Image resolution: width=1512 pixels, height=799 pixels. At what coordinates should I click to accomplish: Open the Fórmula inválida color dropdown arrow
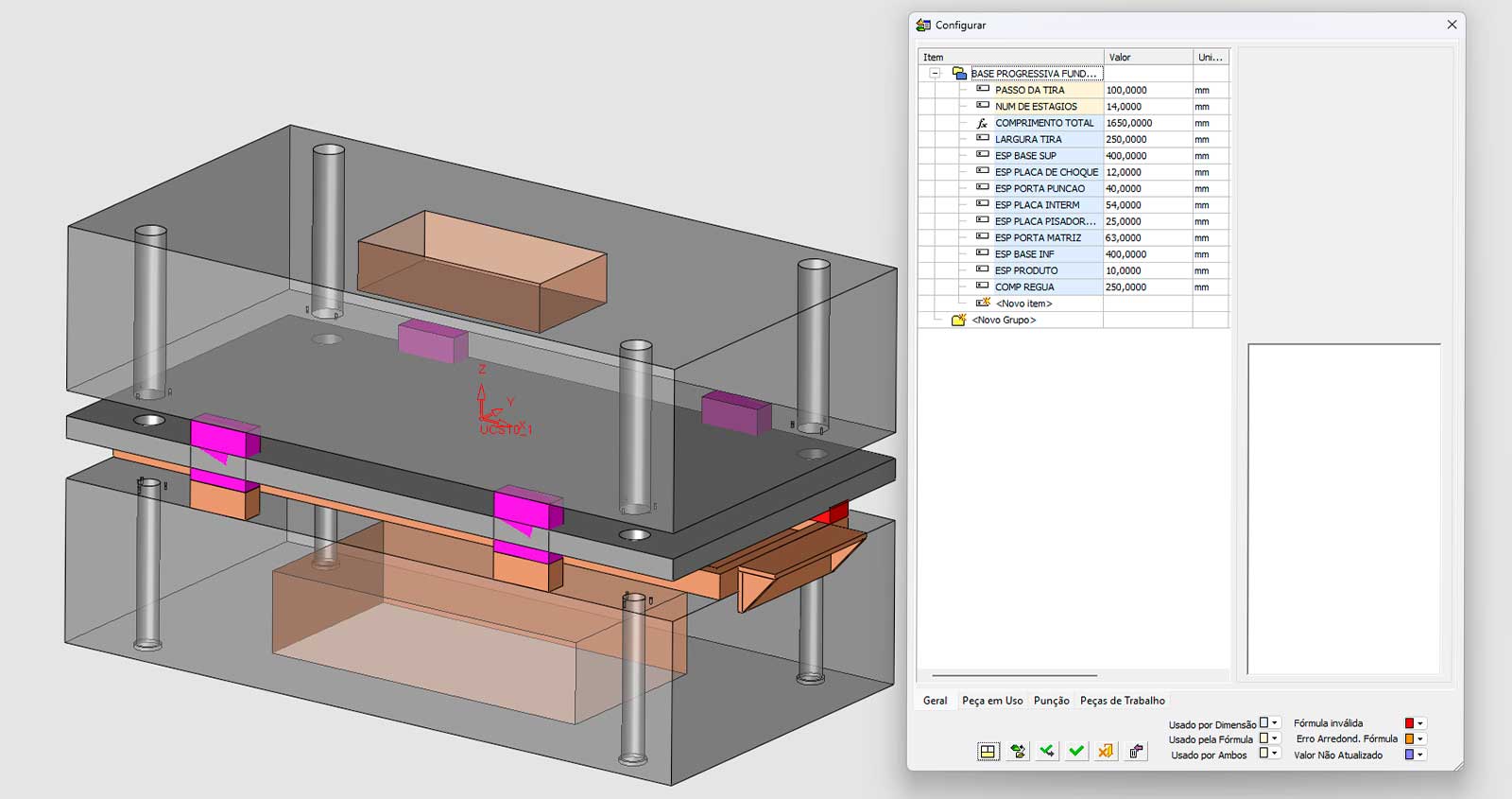(x=1419, y=723)
